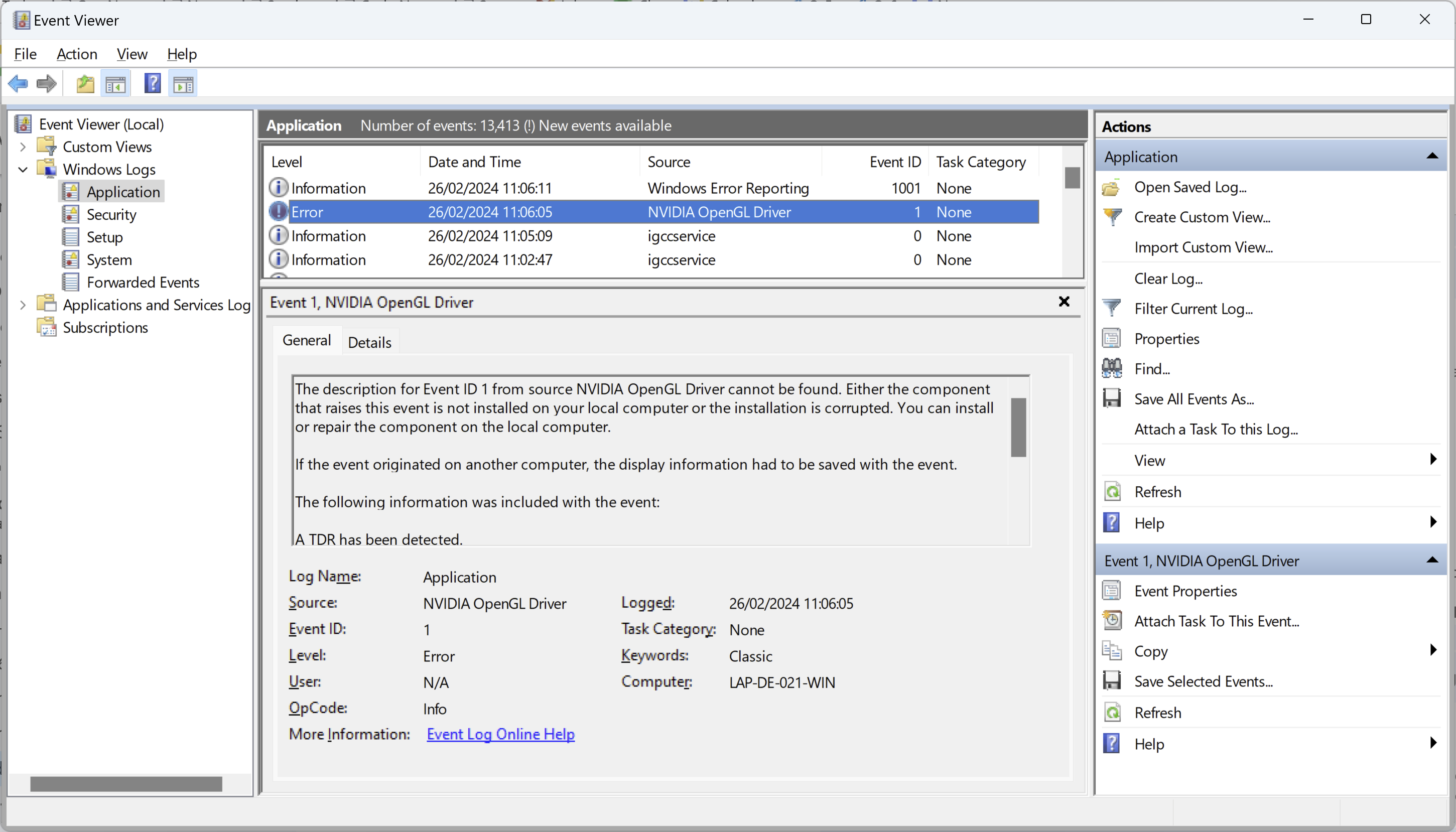This screenshot has height=832, width=1456.
Task: Toggle the Show/Hide Action Pane toolbar icon
Action: click(183, 84)
